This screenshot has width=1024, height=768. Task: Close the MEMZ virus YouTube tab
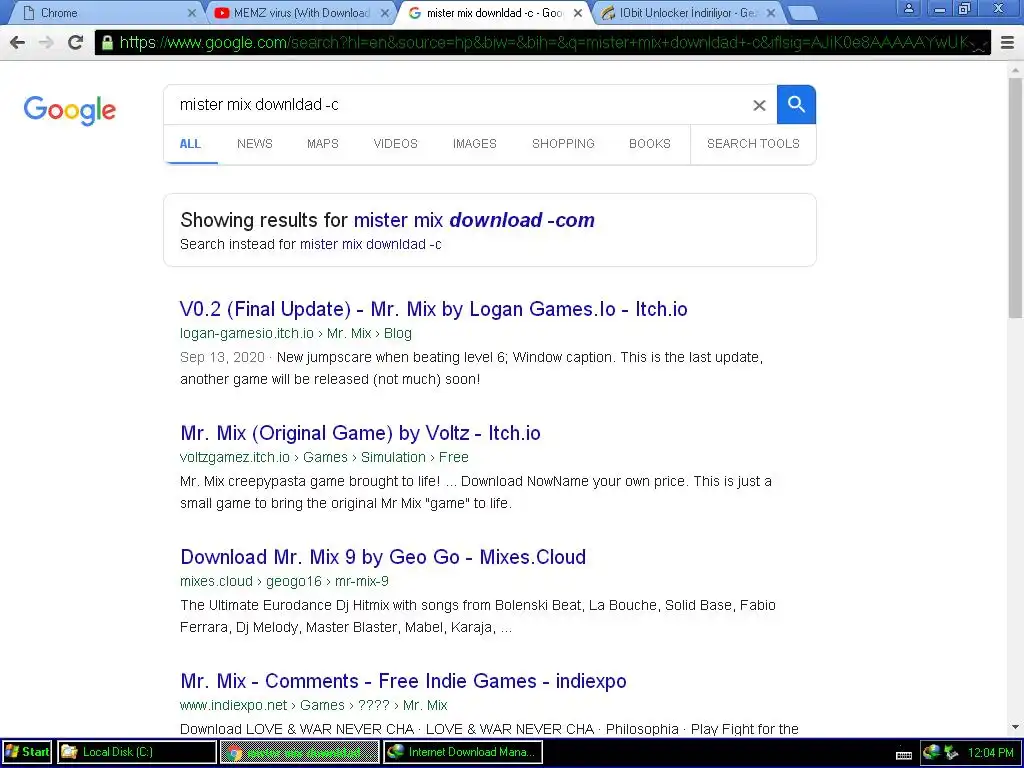[x=385, y=13]
